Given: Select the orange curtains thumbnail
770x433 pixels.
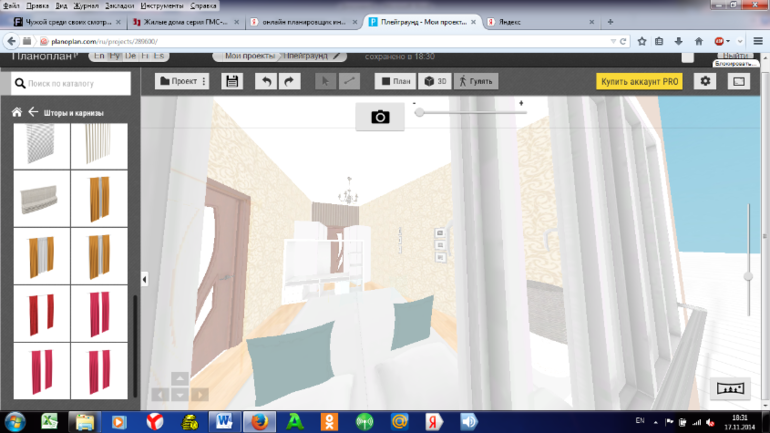Looking at the screenshot, I should (x=99, y=199).
